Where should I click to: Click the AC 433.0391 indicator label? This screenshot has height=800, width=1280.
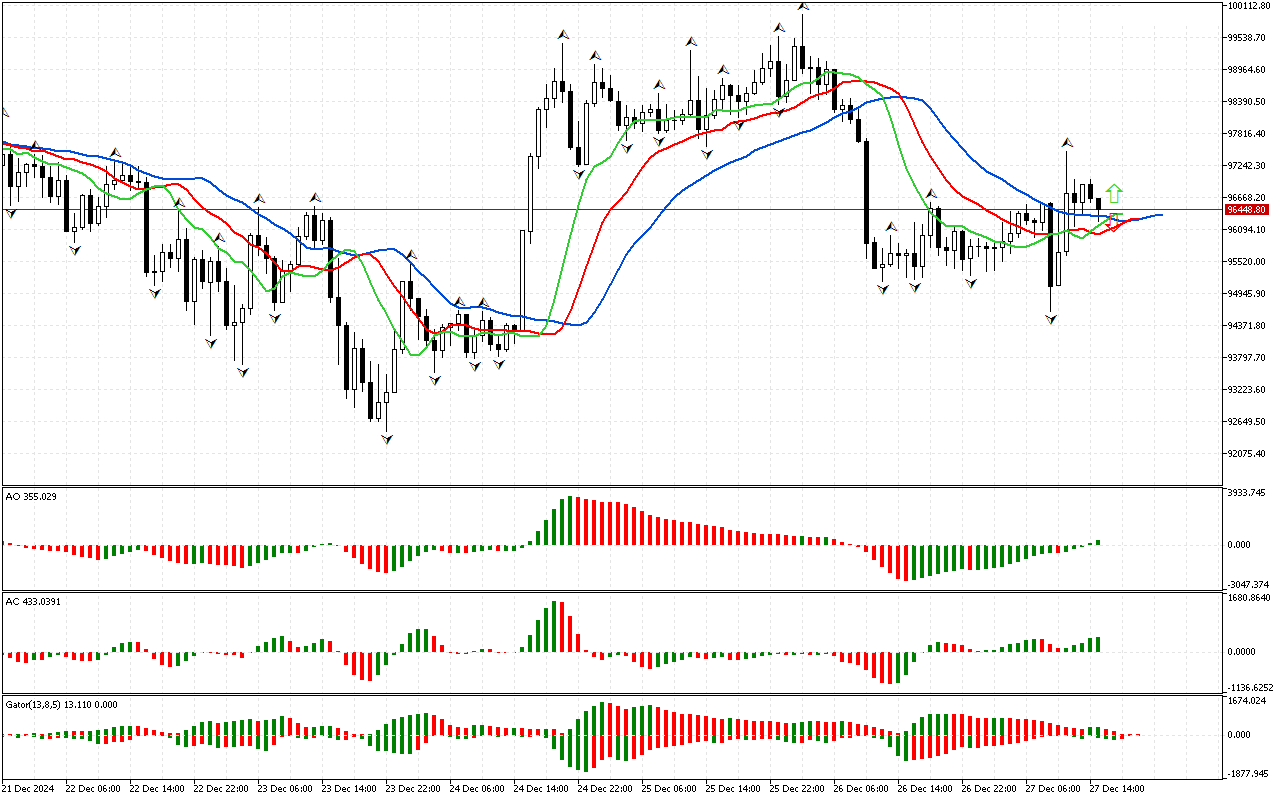tap(33, 601)
